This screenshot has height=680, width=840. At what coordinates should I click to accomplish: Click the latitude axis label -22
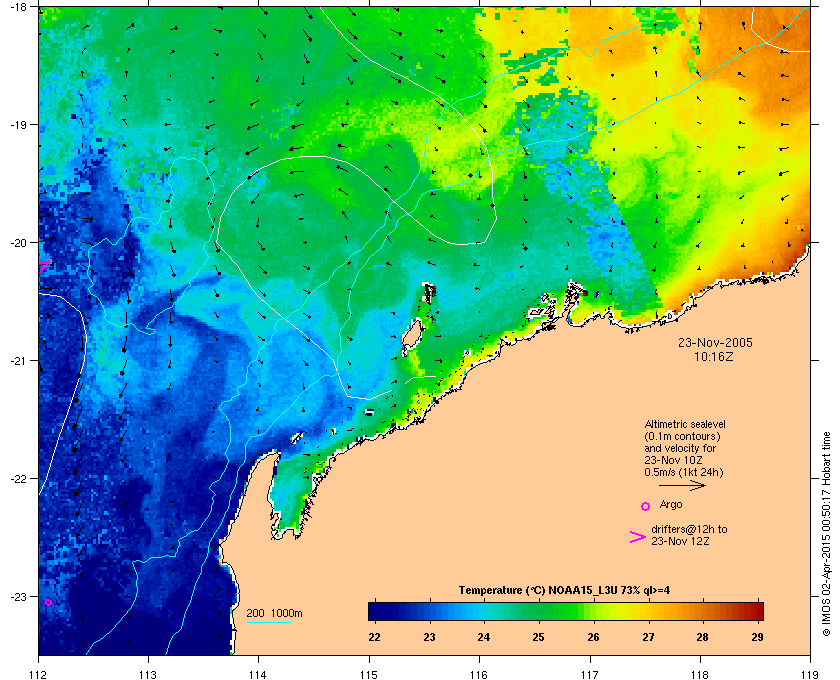point(19,478)
